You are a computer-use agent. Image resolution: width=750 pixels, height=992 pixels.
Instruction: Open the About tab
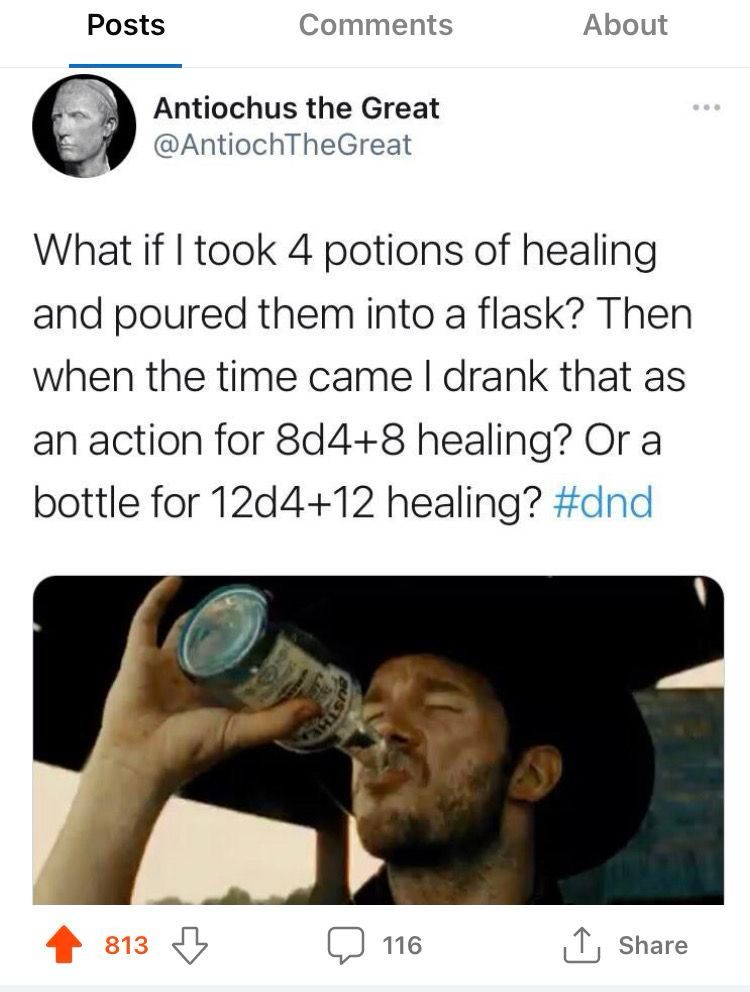click(x=626, y=26)
